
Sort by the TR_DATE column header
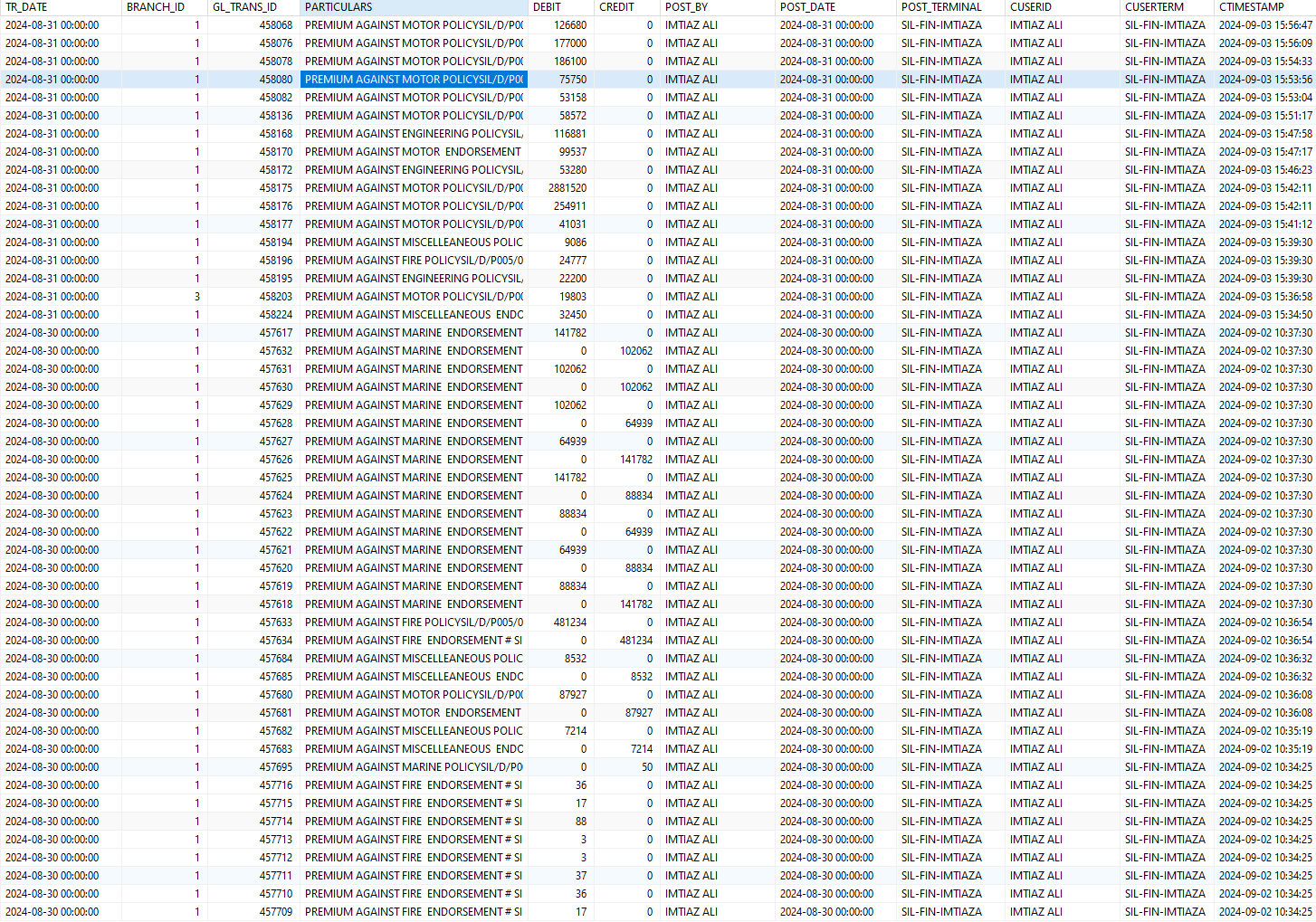[61, 7]
